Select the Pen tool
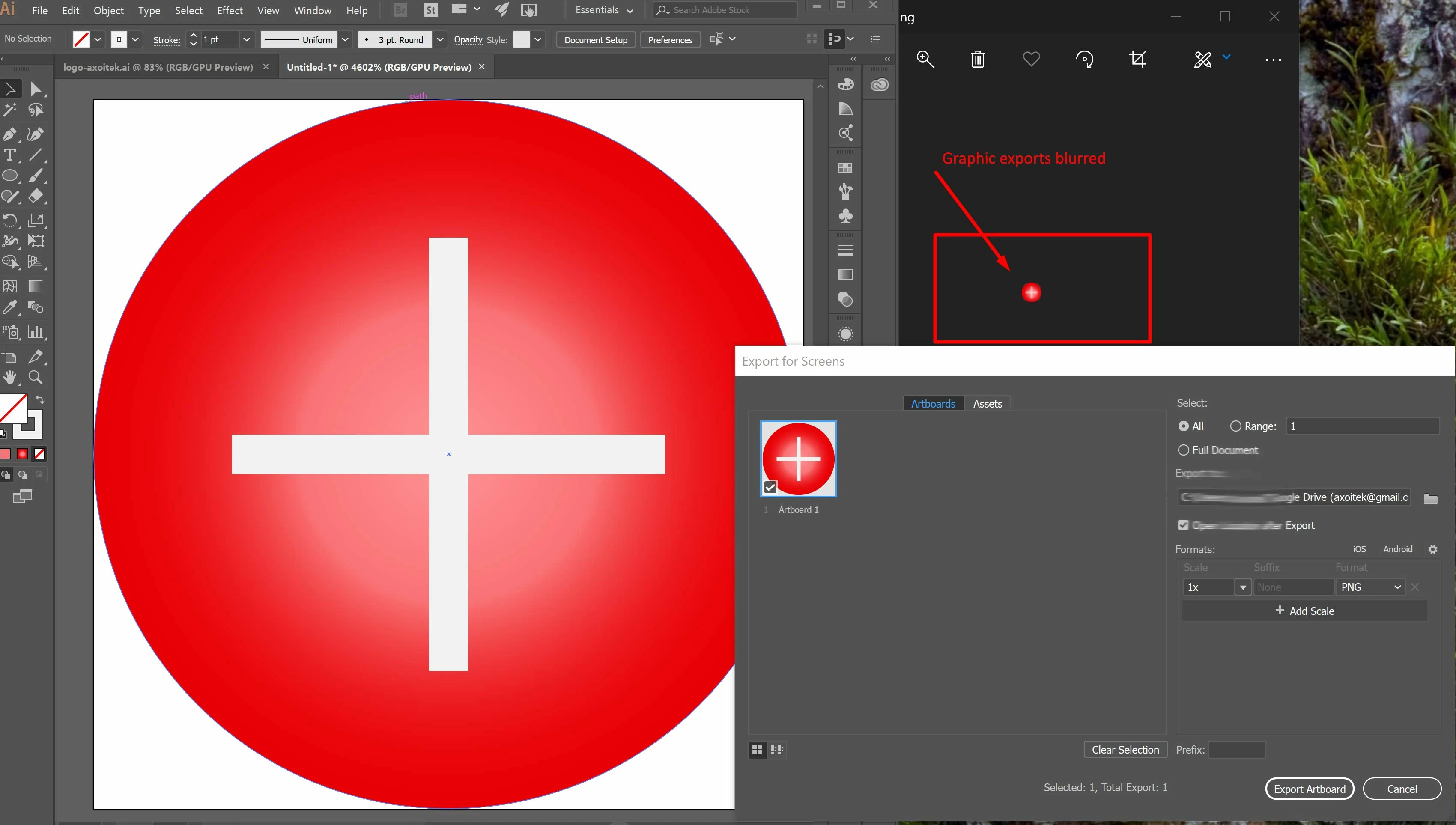Image resolution: width=1456 pixels, height=825 pixels. tap(9, 134)
